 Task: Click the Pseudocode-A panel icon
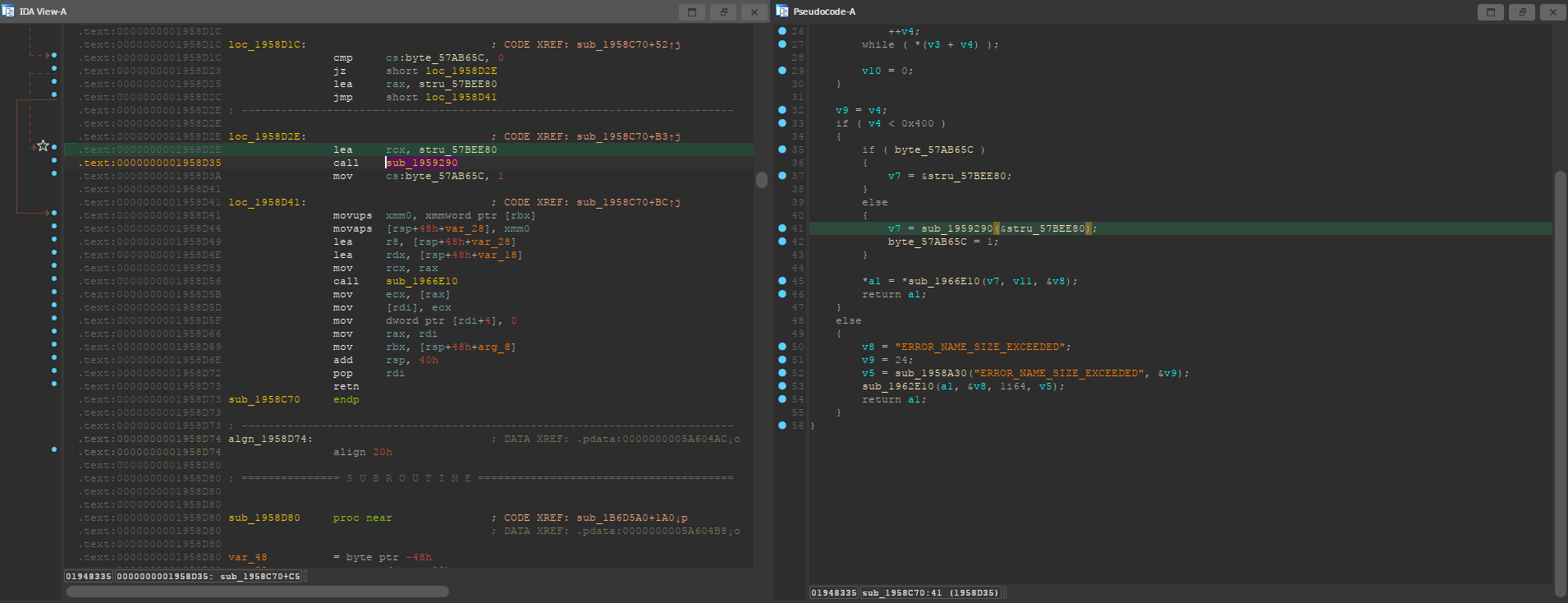click(782, 12)
